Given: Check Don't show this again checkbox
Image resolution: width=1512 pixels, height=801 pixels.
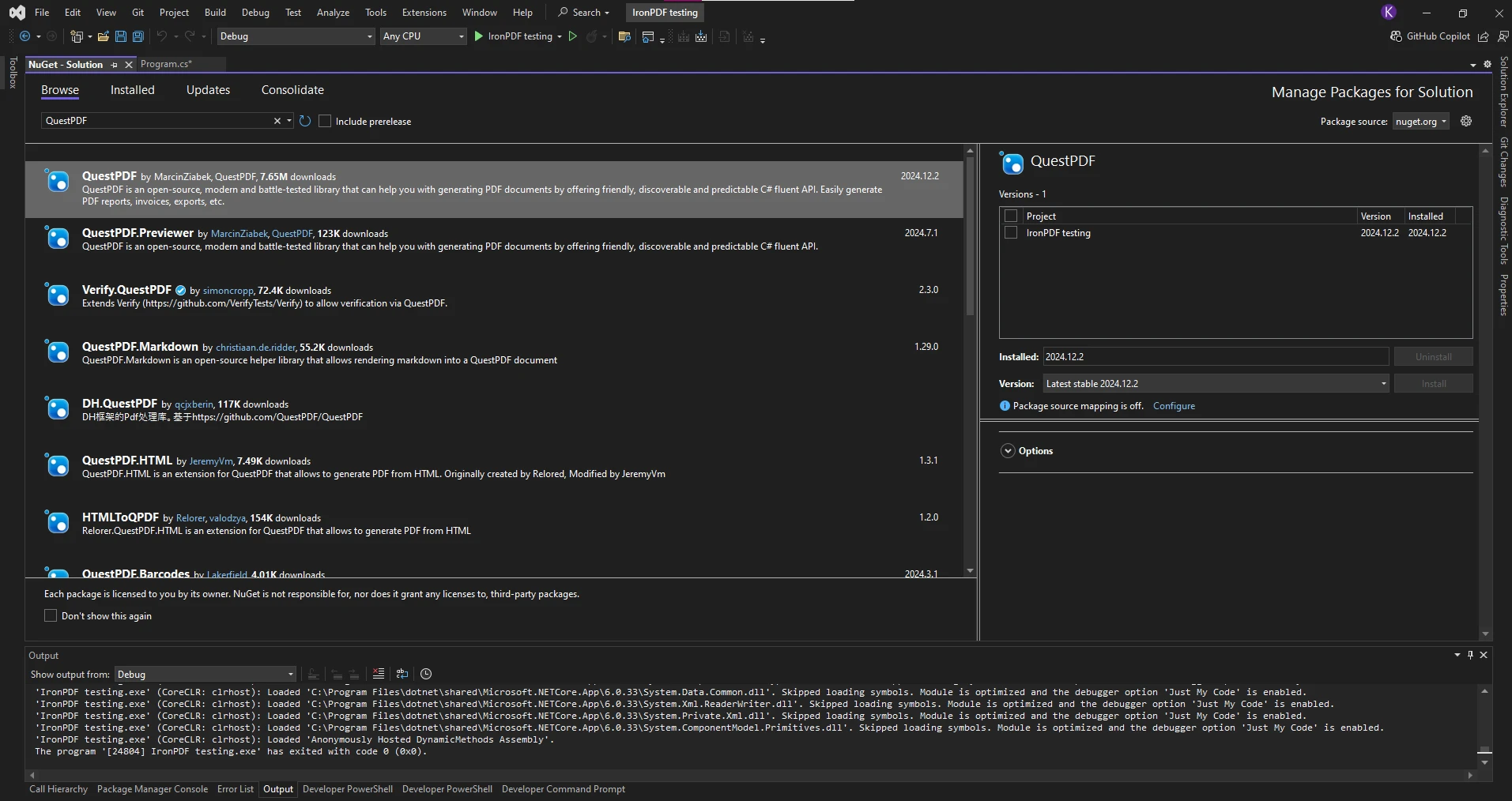Looking at the screenshot, I should coord(51,615).
